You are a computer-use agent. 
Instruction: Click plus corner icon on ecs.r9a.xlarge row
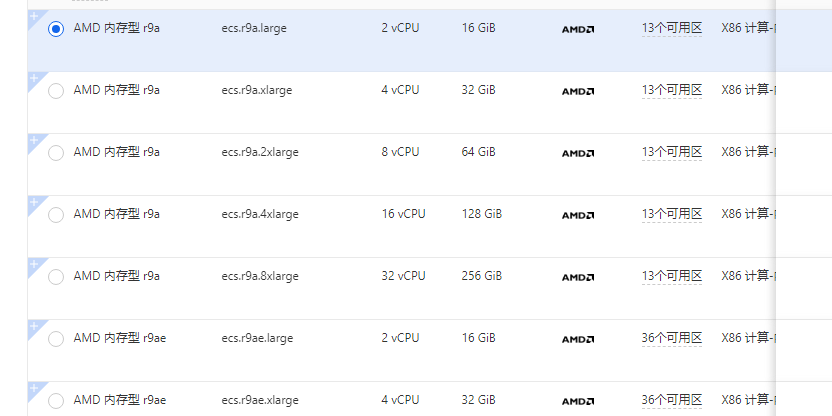click(x=34, y=79)
